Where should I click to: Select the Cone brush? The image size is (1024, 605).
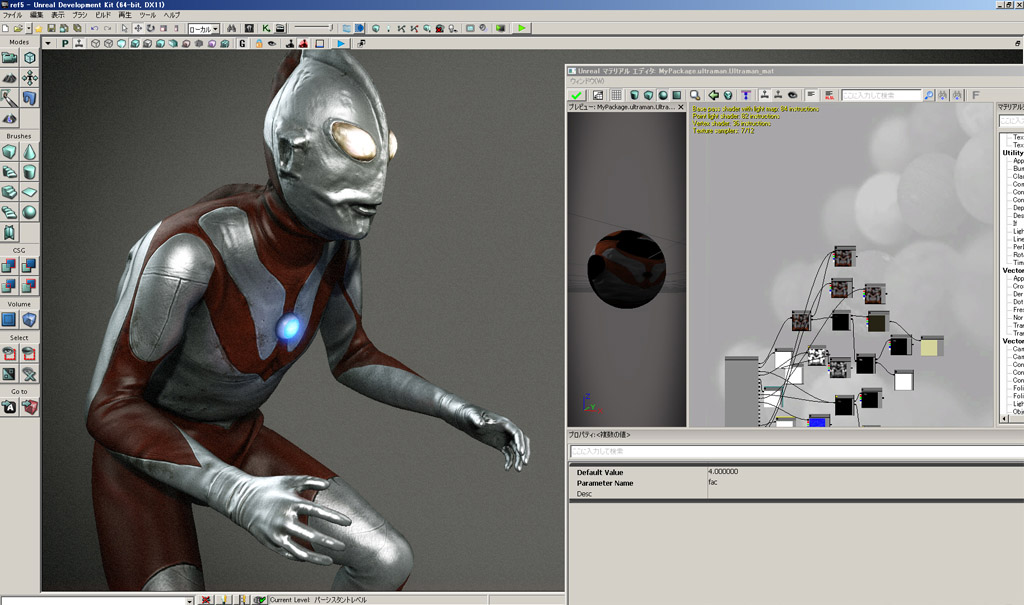click(x=29, y=152)
